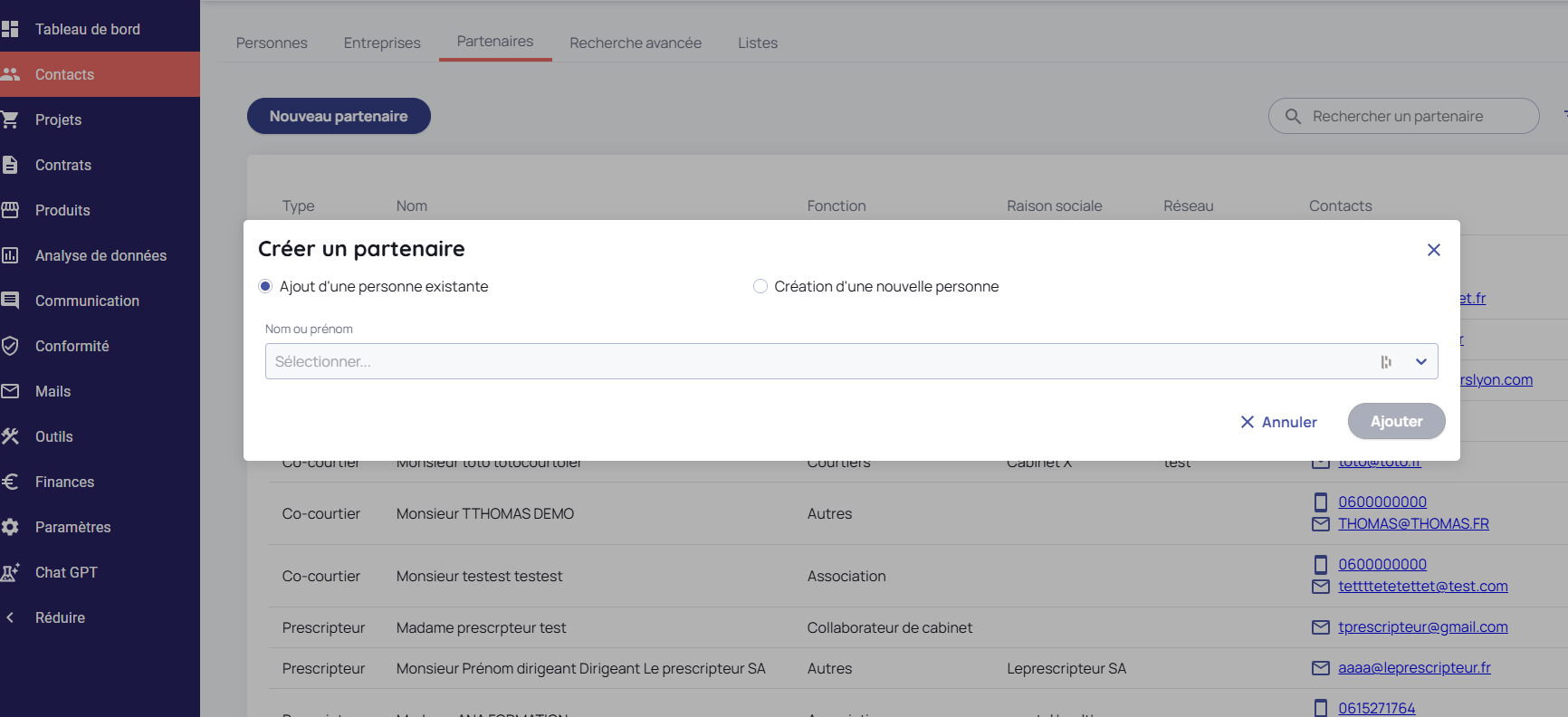Collapse sidebar with the Réduire chevron
This screenshot has width=1568, height=717.
pyautogui.click(x=10, y=617)
